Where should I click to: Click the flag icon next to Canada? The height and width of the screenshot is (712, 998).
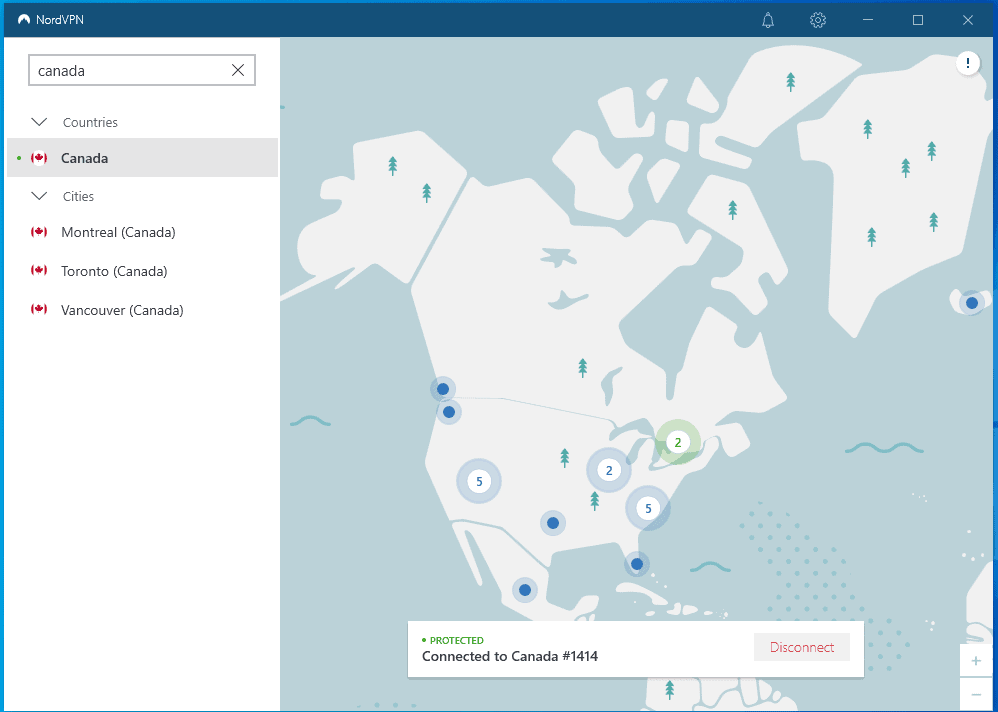(39, 158)
